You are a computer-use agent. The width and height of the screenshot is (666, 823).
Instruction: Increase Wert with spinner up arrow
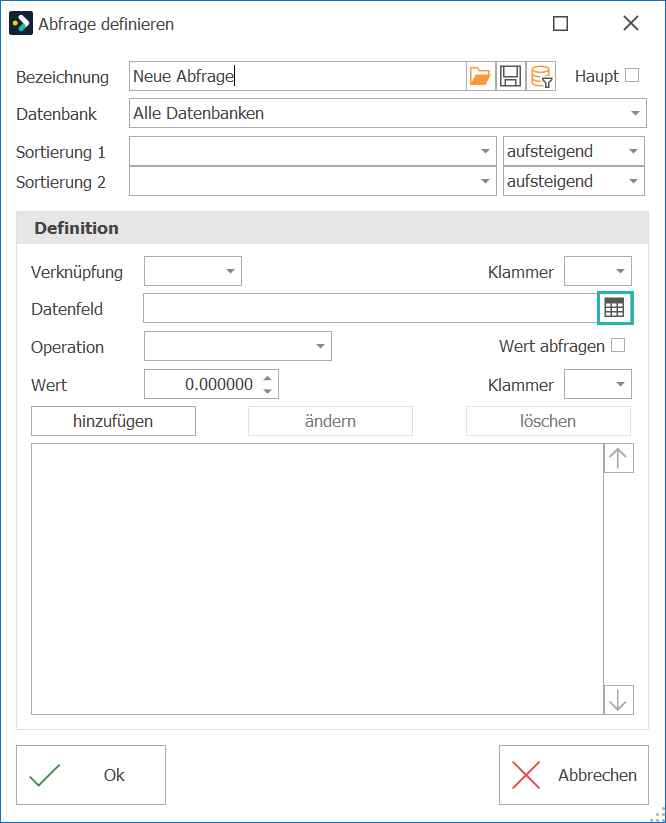268,378
